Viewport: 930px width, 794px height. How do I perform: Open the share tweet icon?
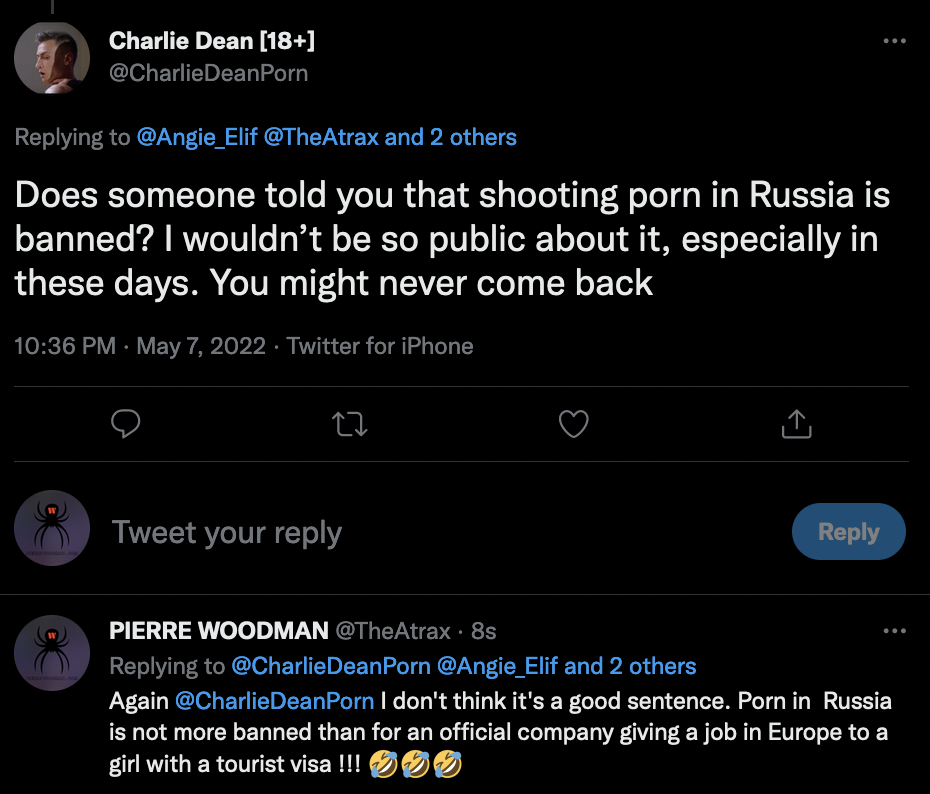795,424
